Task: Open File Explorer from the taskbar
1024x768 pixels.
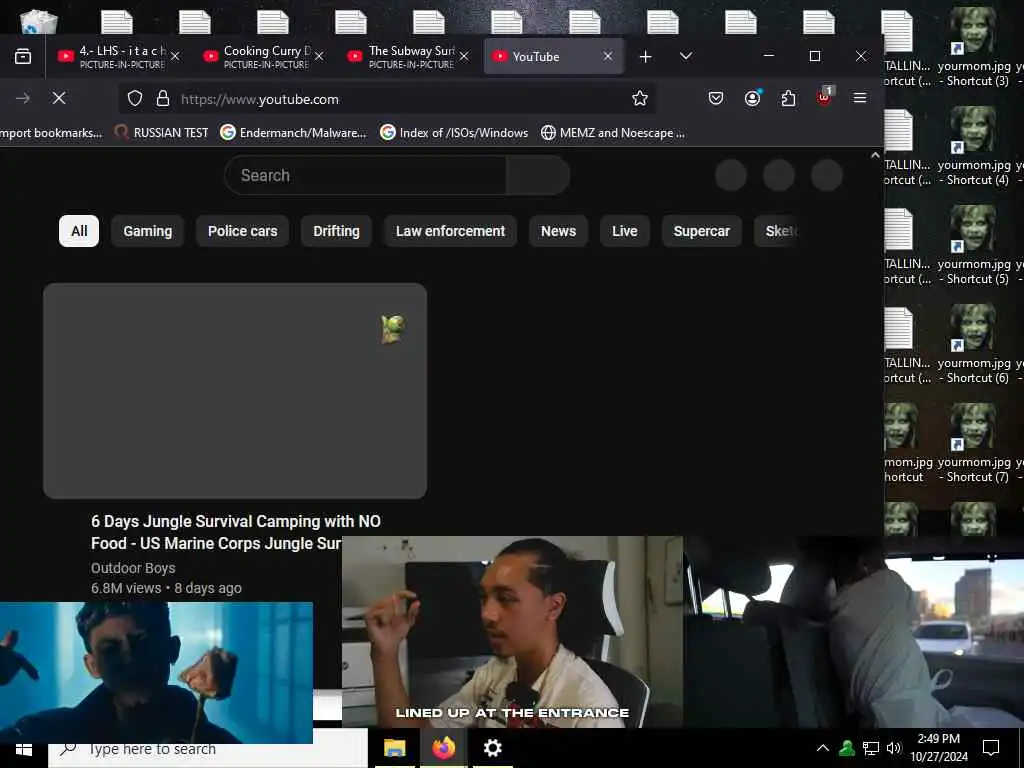Action: [x=394, y=748]
